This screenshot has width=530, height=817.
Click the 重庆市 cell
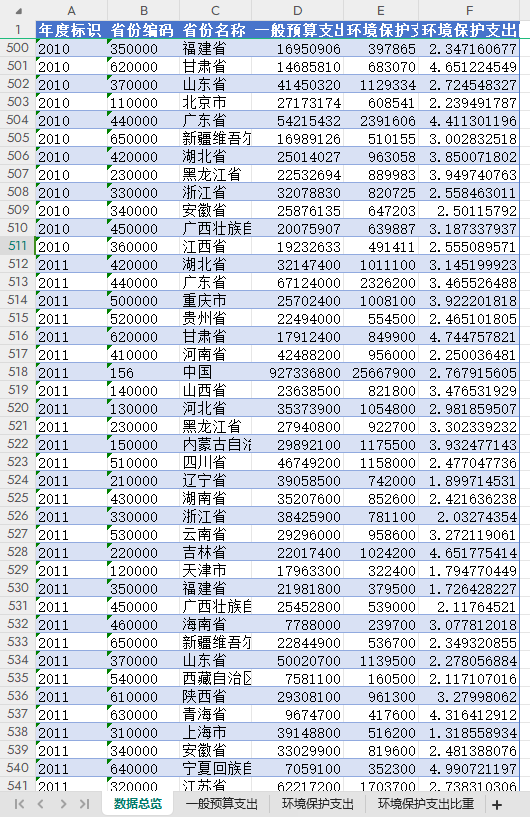[215, 301]
